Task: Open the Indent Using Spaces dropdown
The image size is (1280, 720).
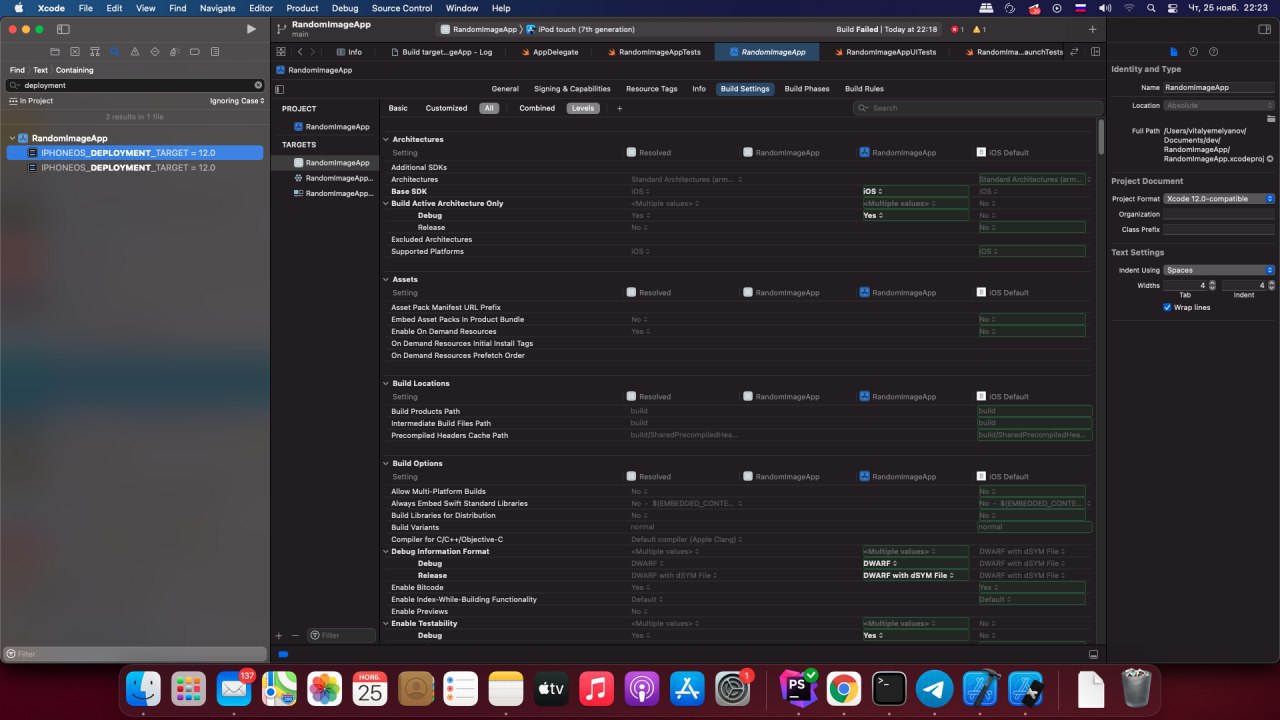Action: (x=1219, y=270)
